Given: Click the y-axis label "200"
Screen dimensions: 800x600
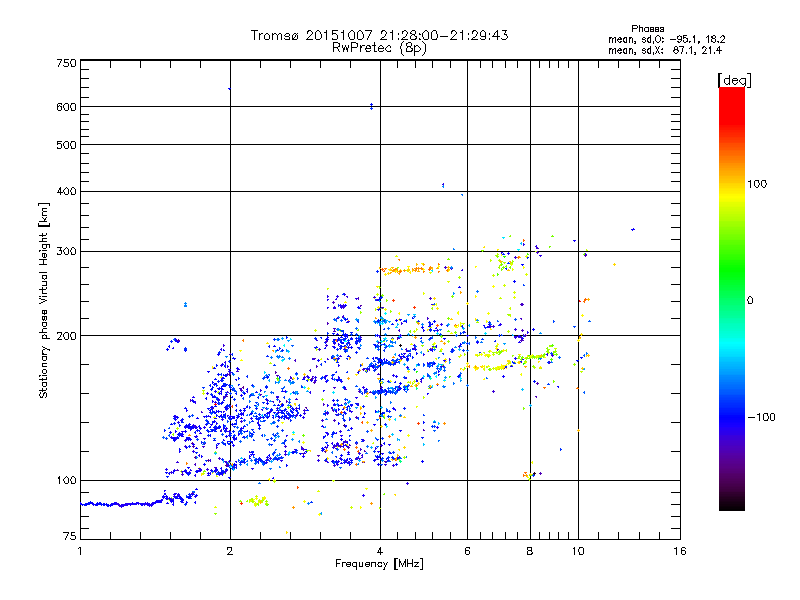Looking at the screenshot, I should (66, 336).
